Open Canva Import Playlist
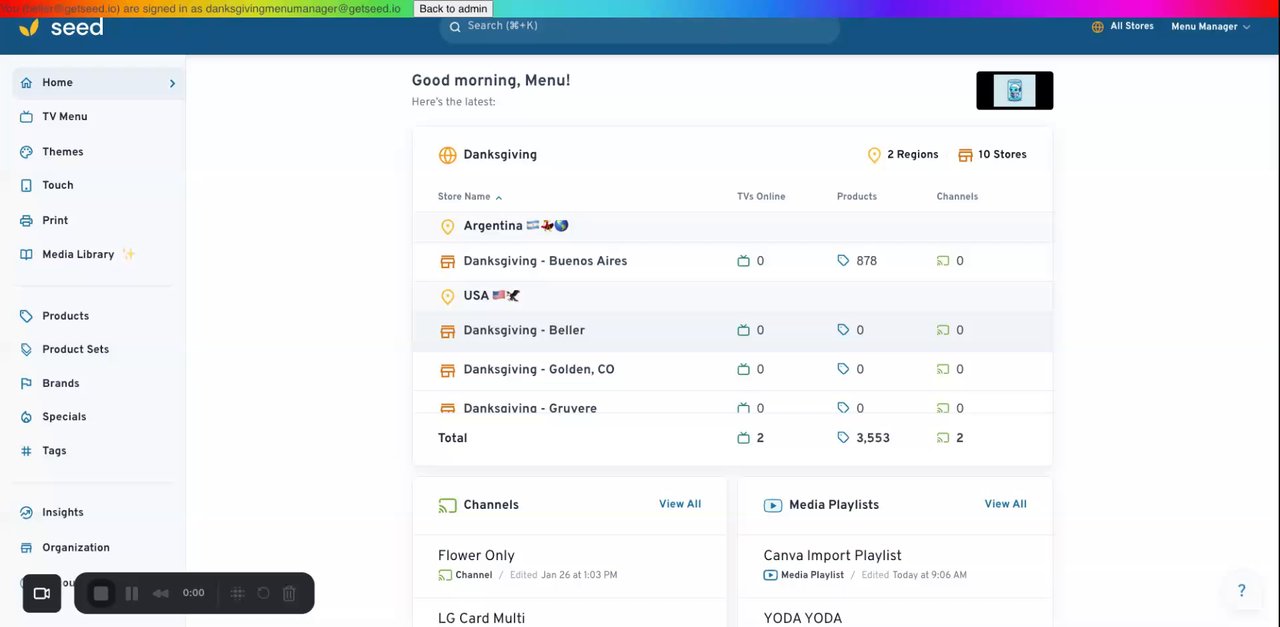Screen dimensions: 1280x627 tap(832, 556)
